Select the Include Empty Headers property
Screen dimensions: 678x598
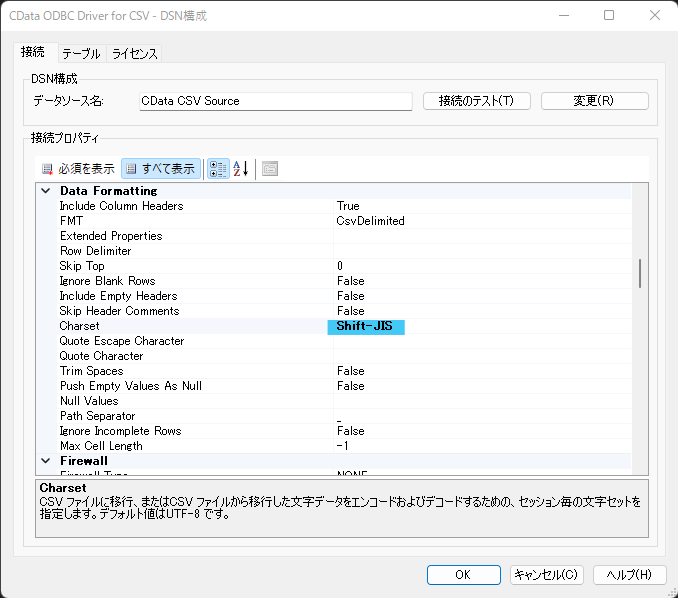click(x=118, y=296)
